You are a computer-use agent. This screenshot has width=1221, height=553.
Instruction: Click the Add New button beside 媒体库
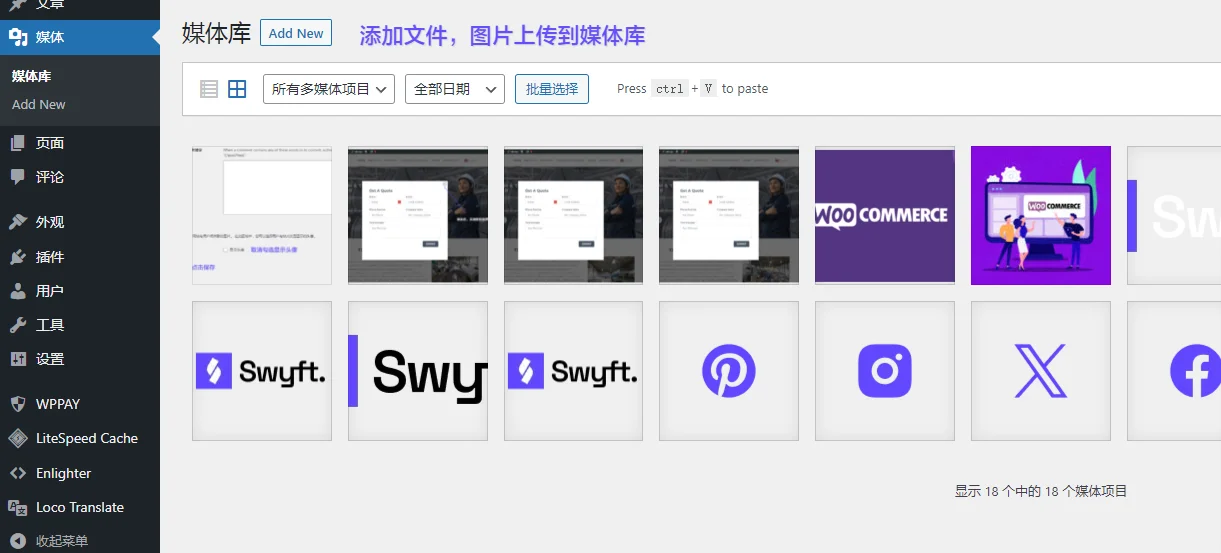[296, 33]
